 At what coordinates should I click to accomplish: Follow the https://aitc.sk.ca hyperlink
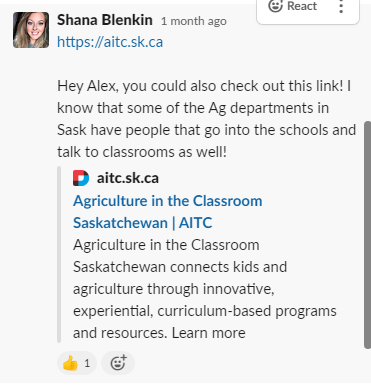click(x=110, y=42)
